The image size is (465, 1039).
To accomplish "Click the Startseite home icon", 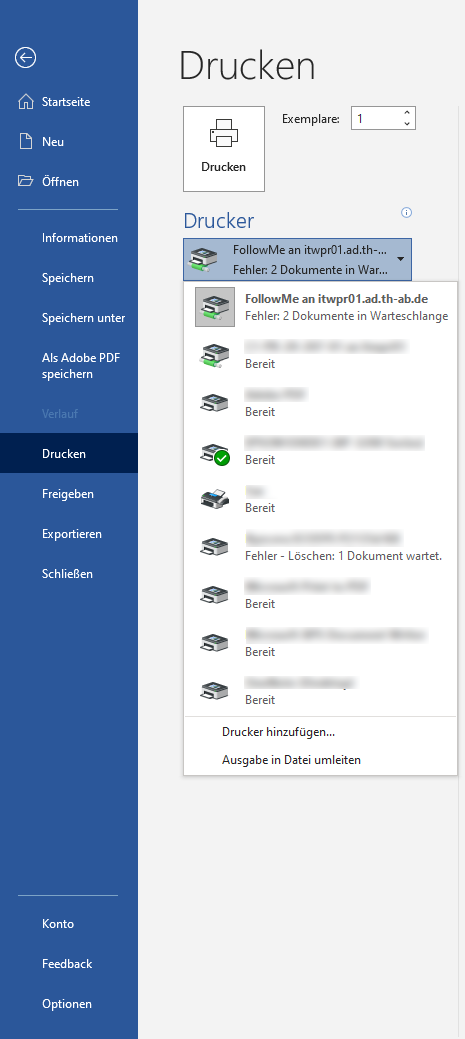I will pos(26,101).
